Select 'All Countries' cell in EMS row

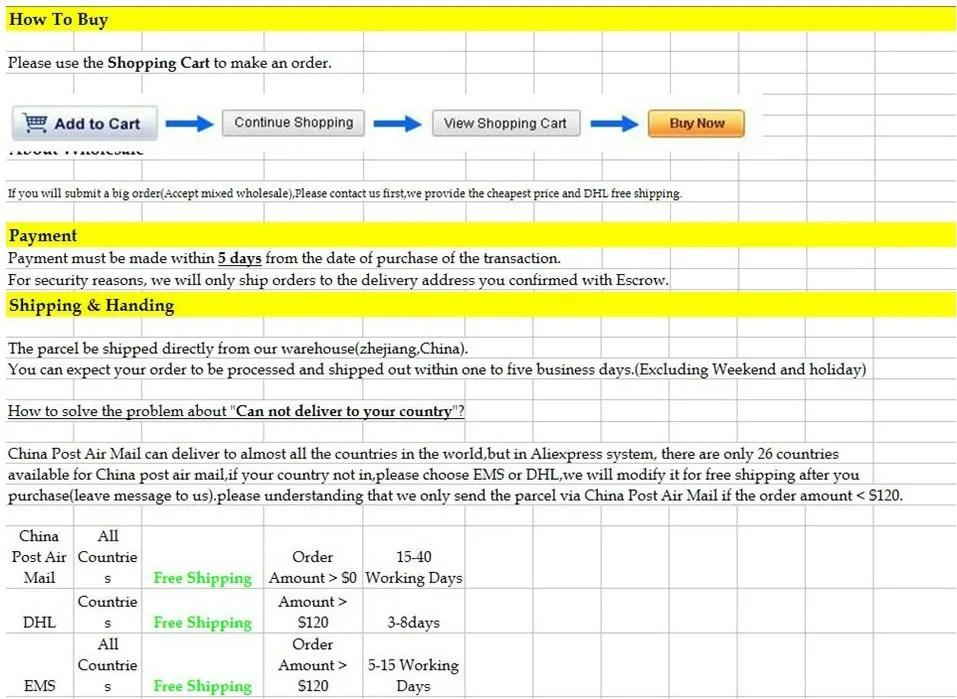(107, 665)
